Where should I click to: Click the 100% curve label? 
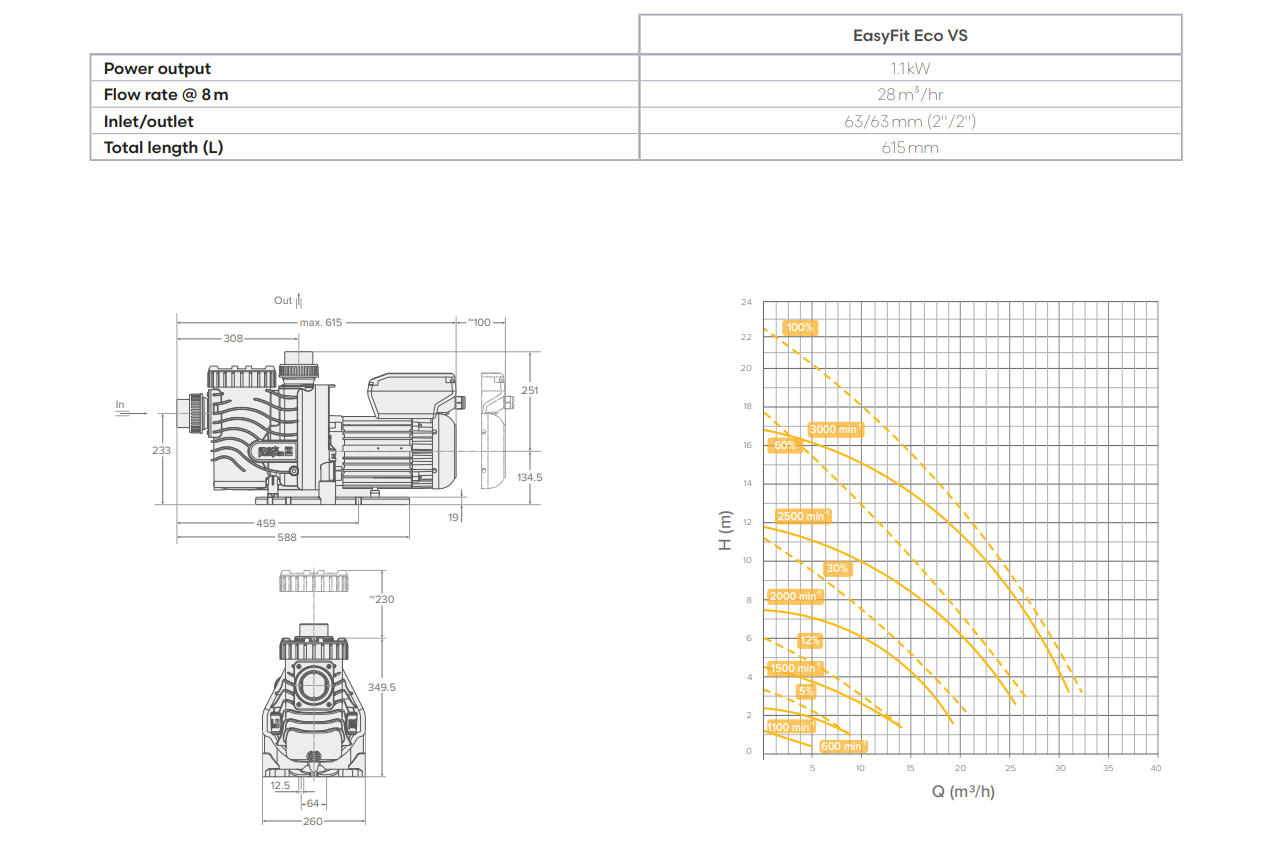pos(800,327)
